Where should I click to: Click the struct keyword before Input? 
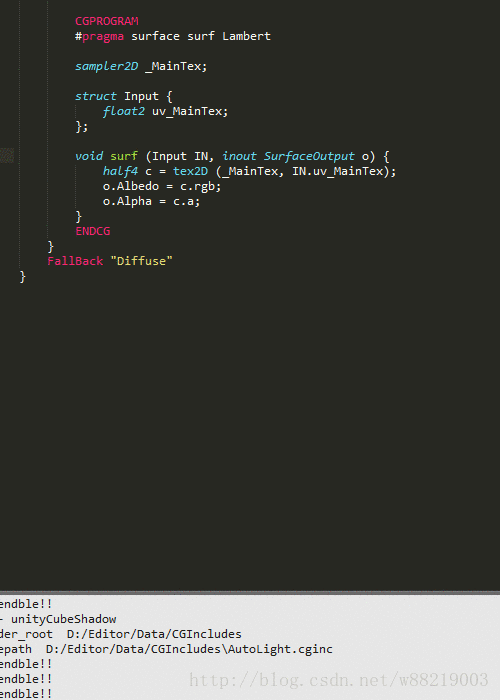(96, 96)
